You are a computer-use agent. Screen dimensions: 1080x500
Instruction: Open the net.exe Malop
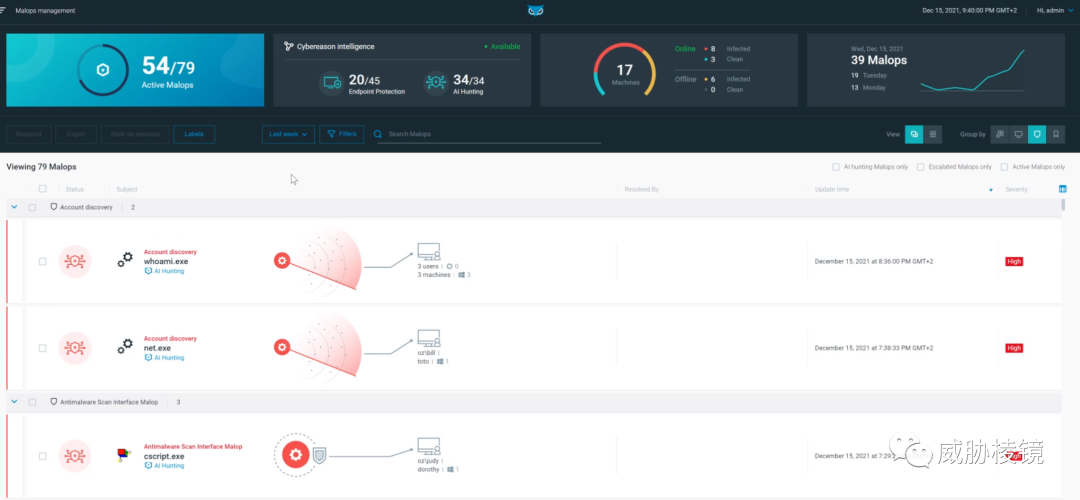click(x=157, y=348)
